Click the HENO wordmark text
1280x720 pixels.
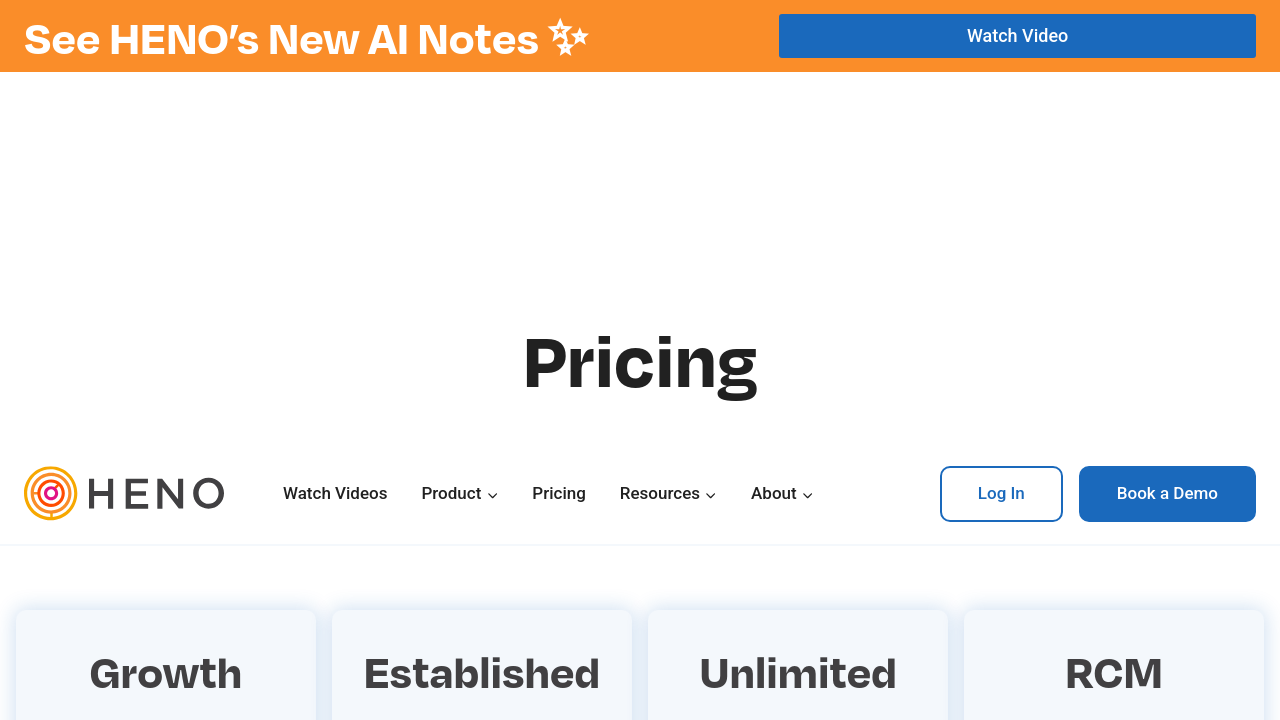pos(156,494)
